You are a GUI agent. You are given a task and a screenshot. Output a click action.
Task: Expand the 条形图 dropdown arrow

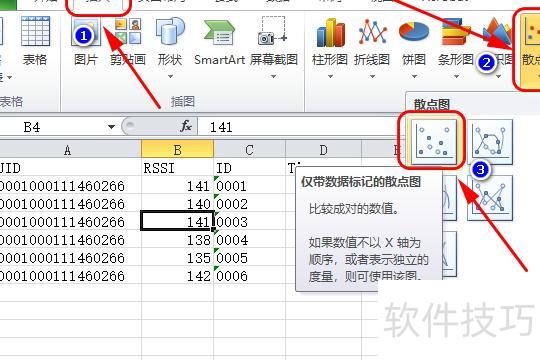[456, 76]
